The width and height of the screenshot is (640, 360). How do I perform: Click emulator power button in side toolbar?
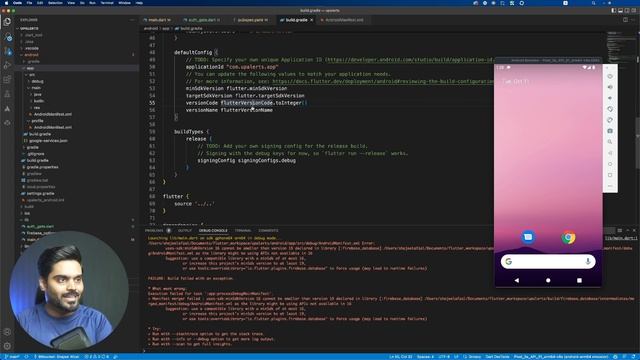click(x=610, y=76)
